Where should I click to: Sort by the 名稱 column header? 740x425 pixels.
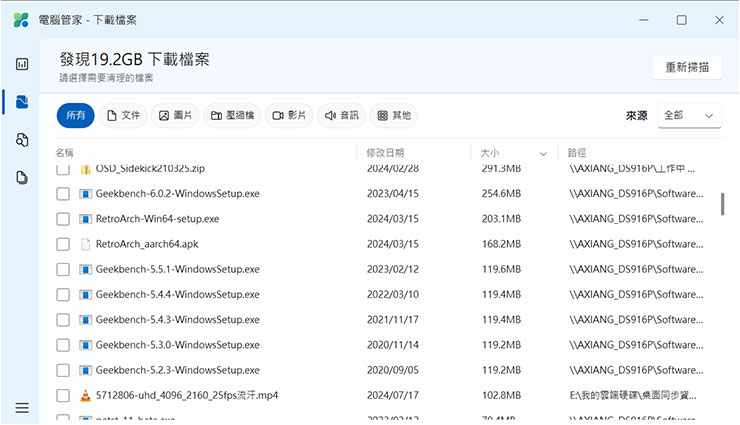[x=65, y=153]
